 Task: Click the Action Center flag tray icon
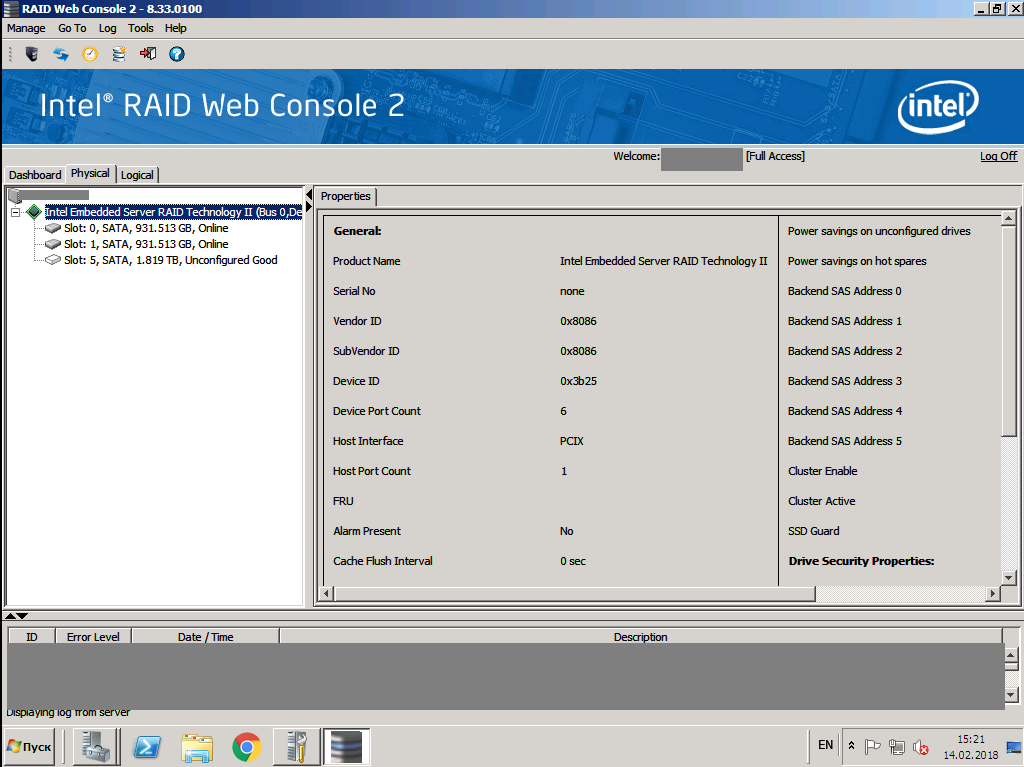point(872,746)
